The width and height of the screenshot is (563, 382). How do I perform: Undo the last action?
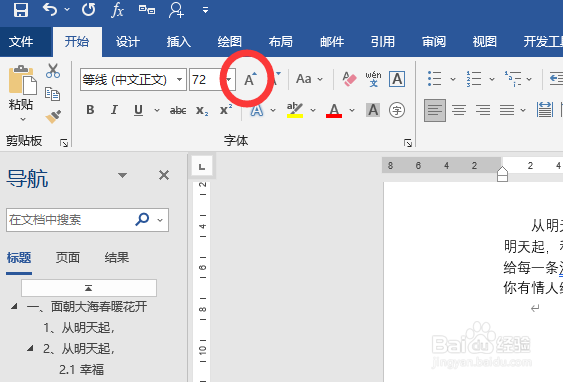(50, 10)
